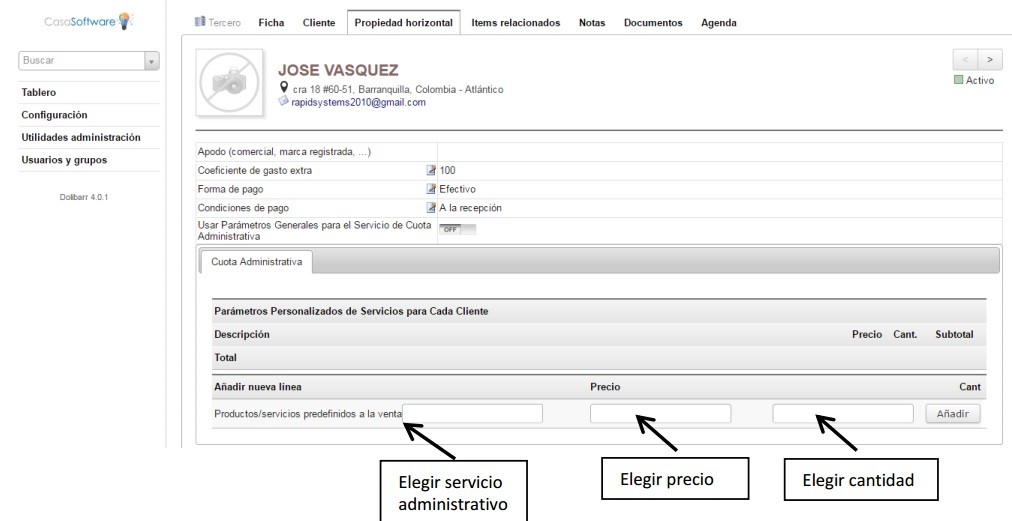
Task: Click edit icon for Condiciones de pago
Action: pos(431,208)
